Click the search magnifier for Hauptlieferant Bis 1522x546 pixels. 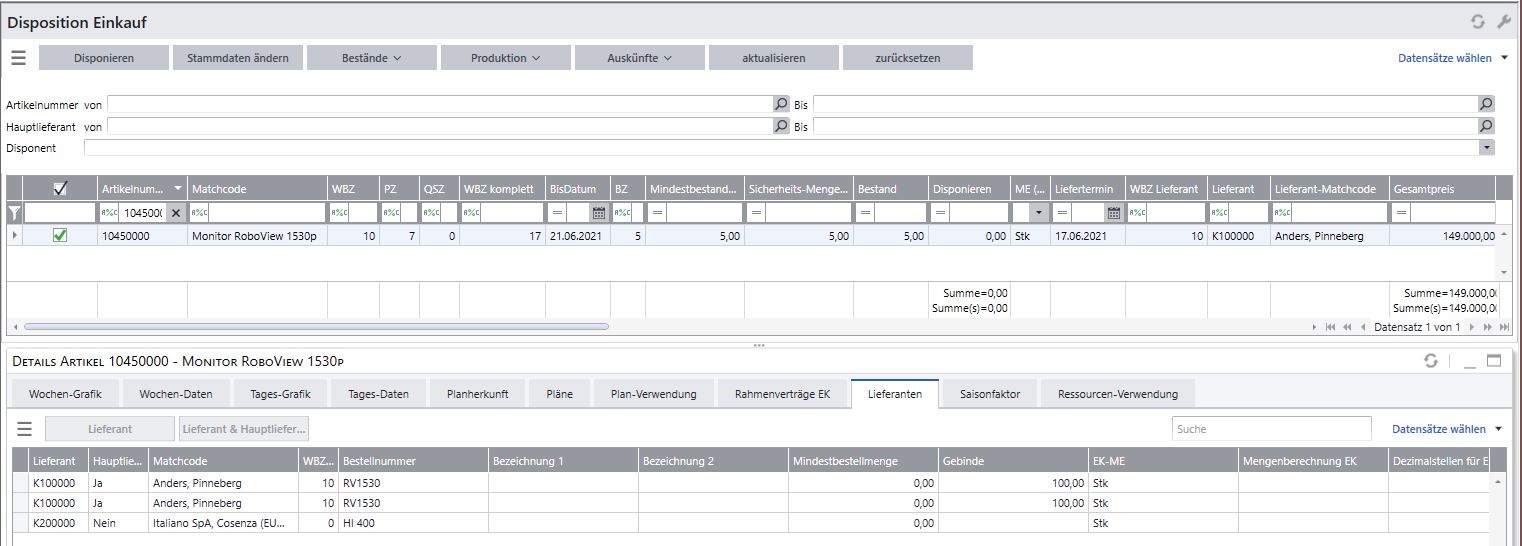click(x=1486, y=126)
